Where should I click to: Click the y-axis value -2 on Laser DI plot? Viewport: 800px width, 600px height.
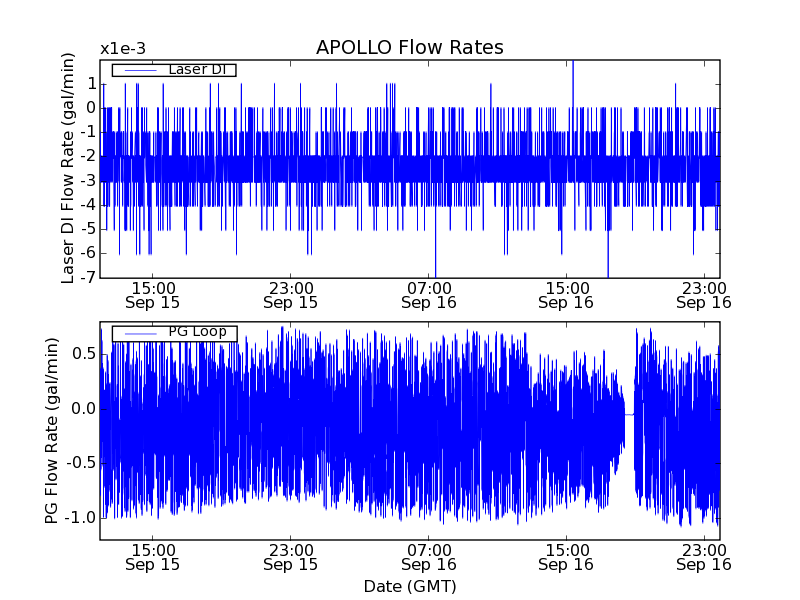coord(87,156)
